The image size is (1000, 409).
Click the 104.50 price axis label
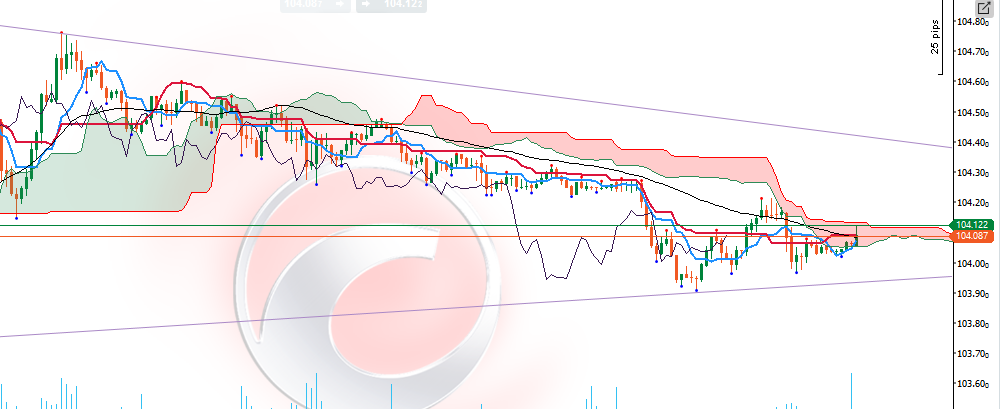pyautogui.click(x=975, y=113)
